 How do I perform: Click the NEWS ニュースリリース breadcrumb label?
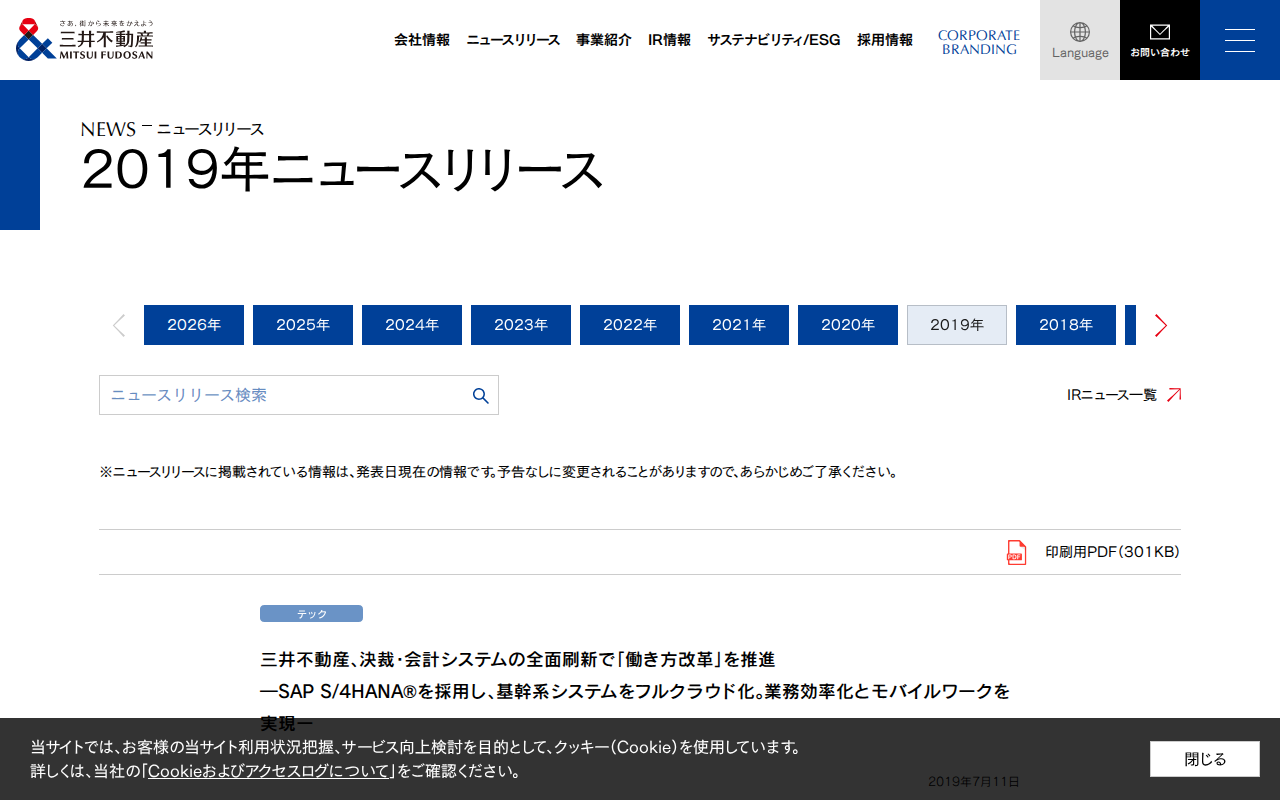[173, 129]
